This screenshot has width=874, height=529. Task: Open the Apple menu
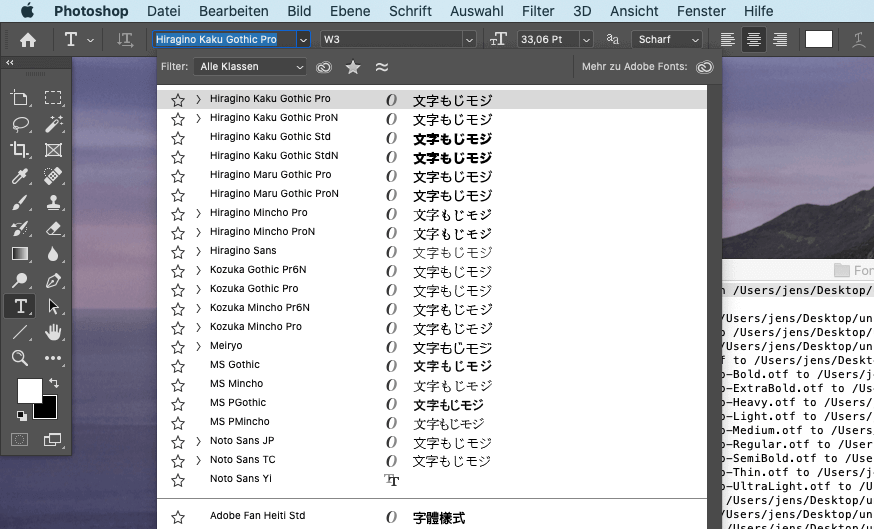(27, 11)
